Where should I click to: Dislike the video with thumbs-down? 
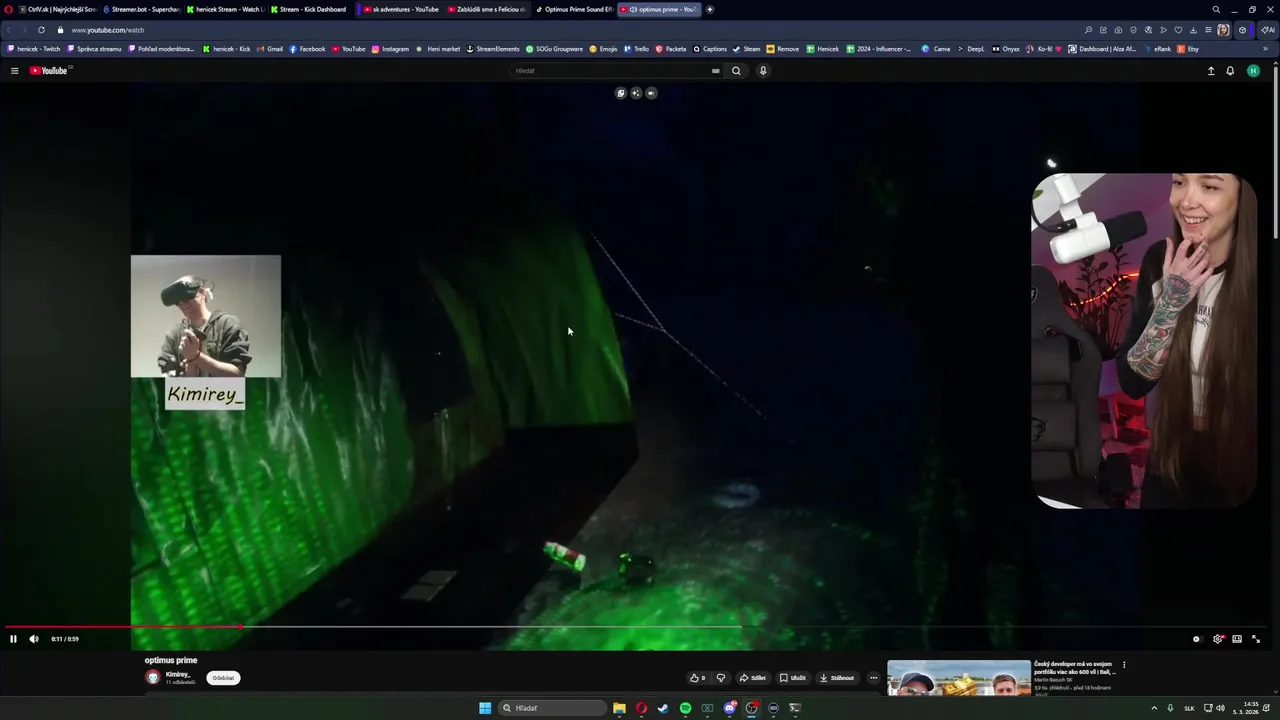click(x=720, y=678)
